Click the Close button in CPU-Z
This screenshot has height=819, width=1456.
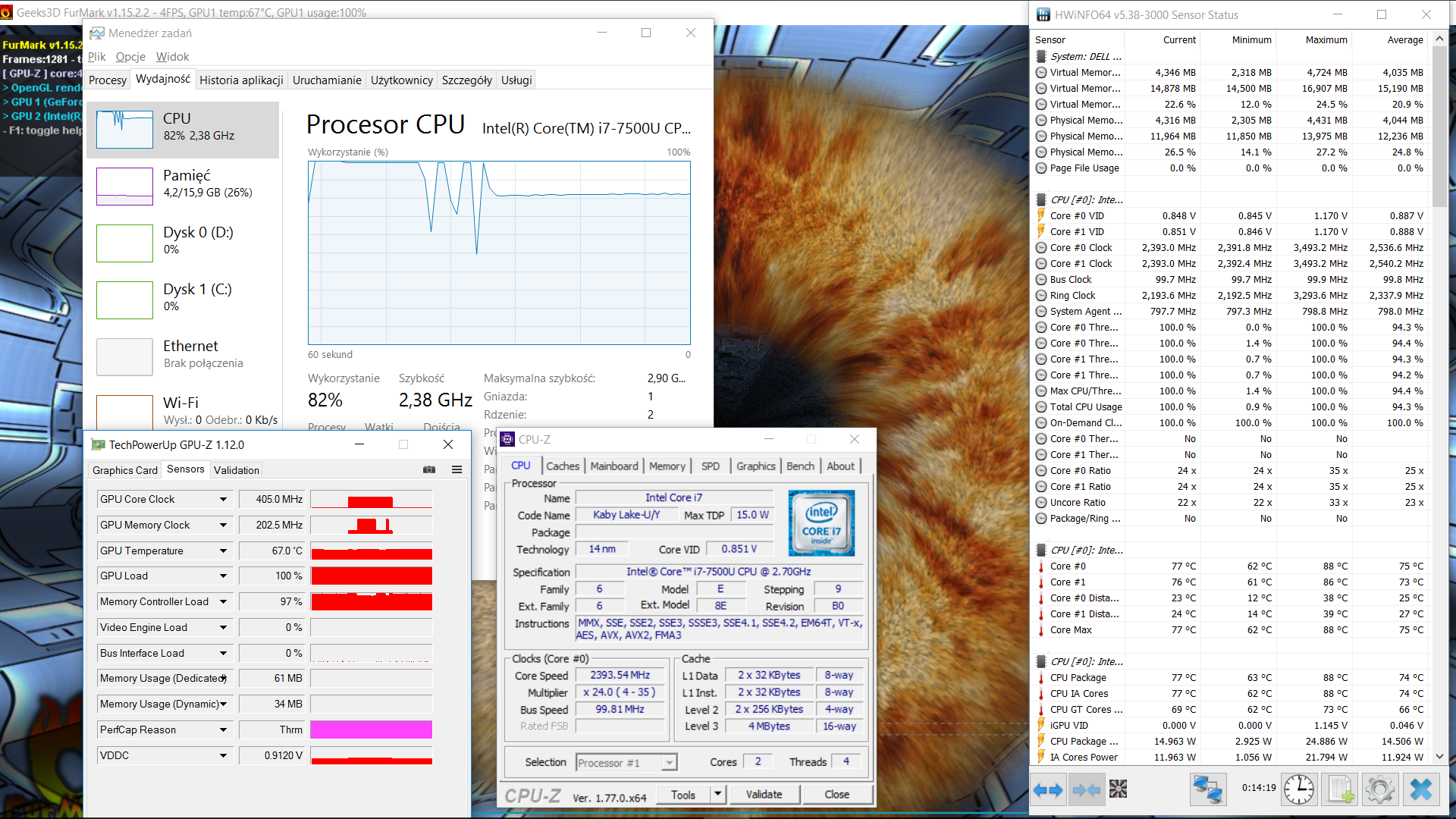pyautogui.click(x=837, y=795)
